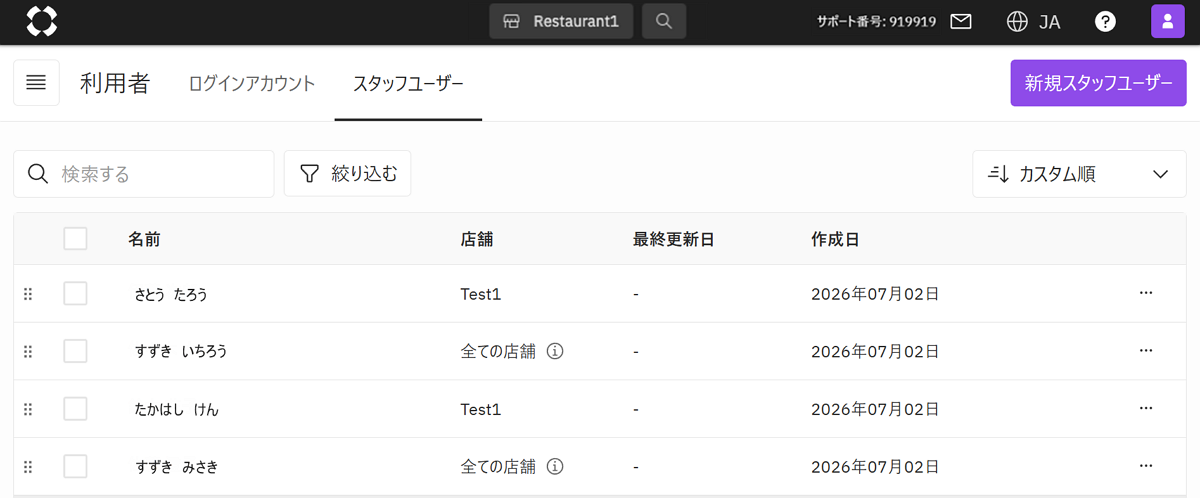Toggle the select-all header checkbox
This screenshot has width=1200, height=498.
[75, 238]
